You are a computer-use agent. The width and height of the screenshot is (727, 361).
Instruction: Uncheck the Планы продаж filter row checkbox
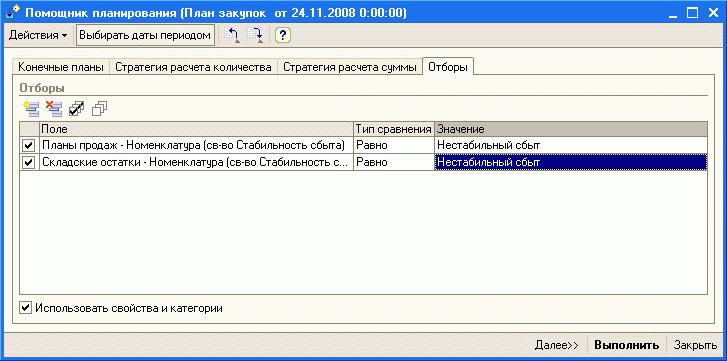click(29, 146)
